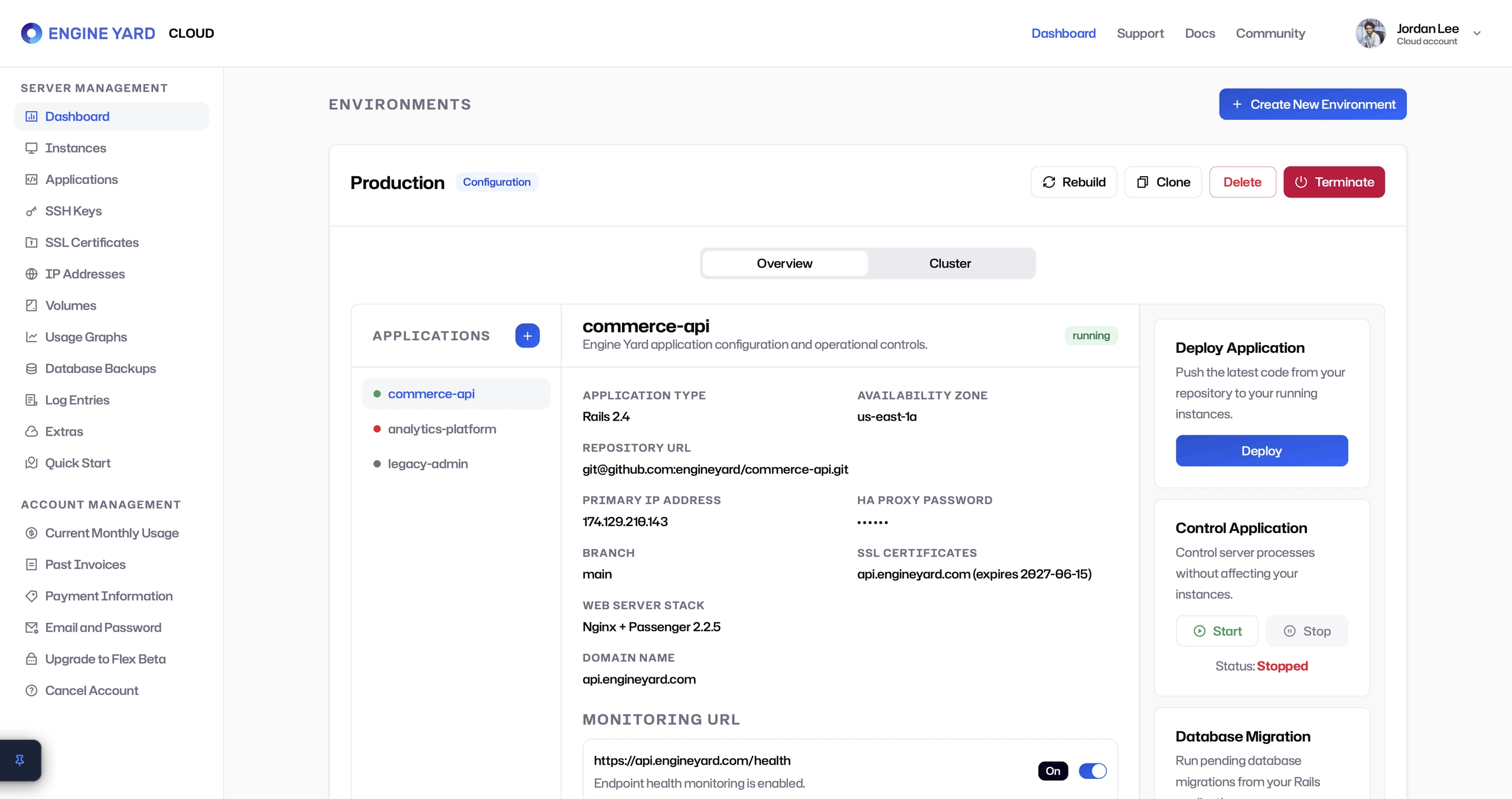Start the application server processes
1512x799 pixels.
point(1217,631)
